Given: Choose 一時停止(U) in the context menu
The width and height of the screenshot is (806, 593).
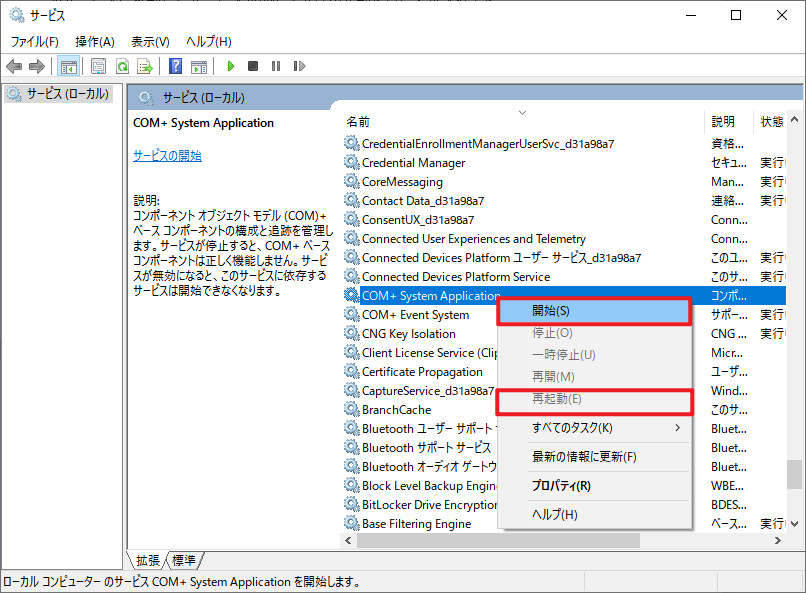Looking at the screenshot, I should 594,355.
